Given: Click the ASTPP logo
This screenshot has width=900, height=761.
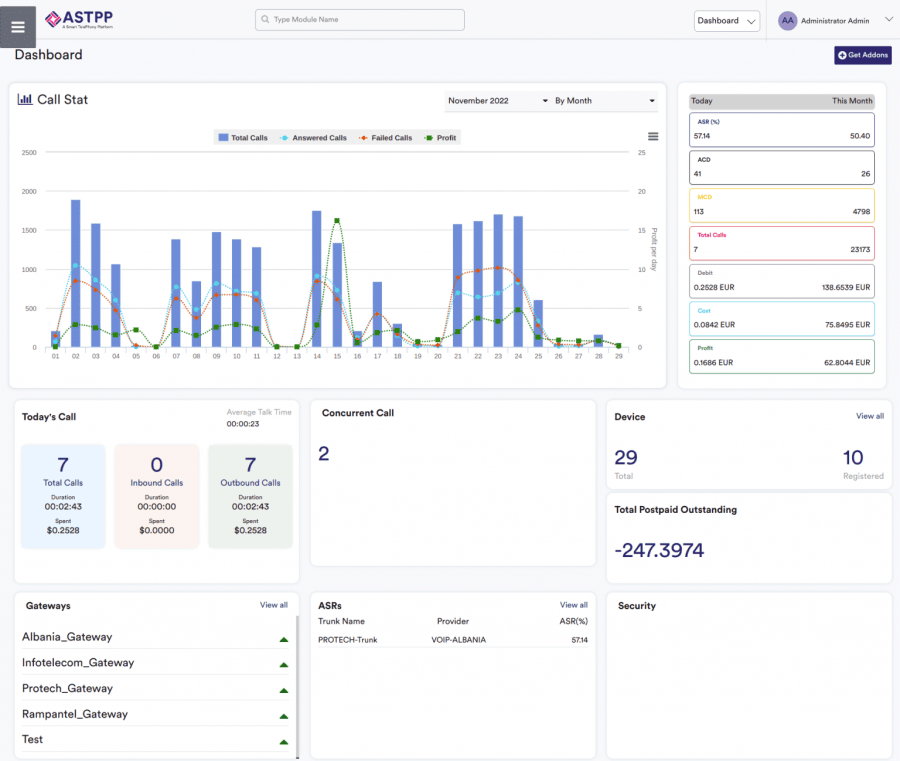Looking at the screenshot, I should coord(78,19).
